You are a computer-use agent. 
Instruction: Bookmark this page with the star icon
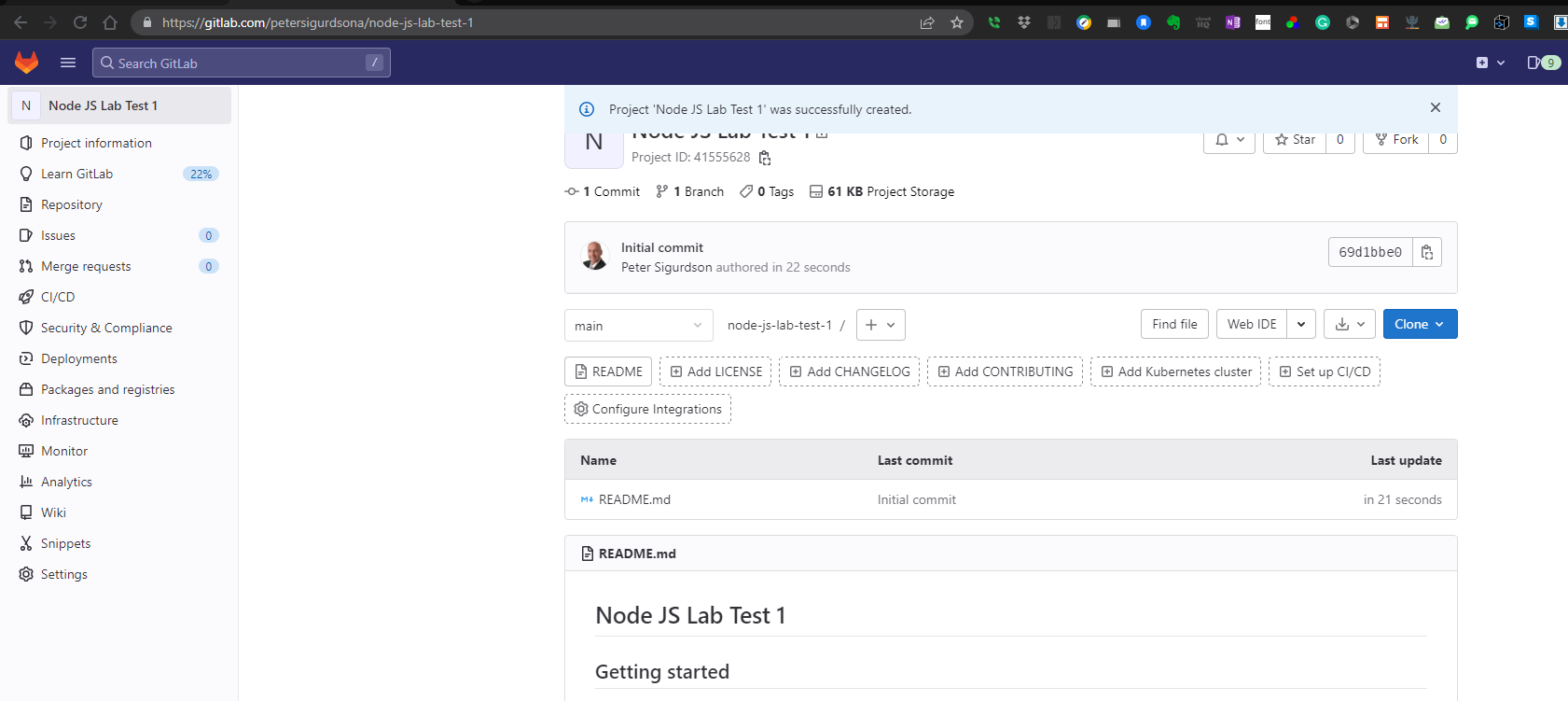click(x=957, y=22)
